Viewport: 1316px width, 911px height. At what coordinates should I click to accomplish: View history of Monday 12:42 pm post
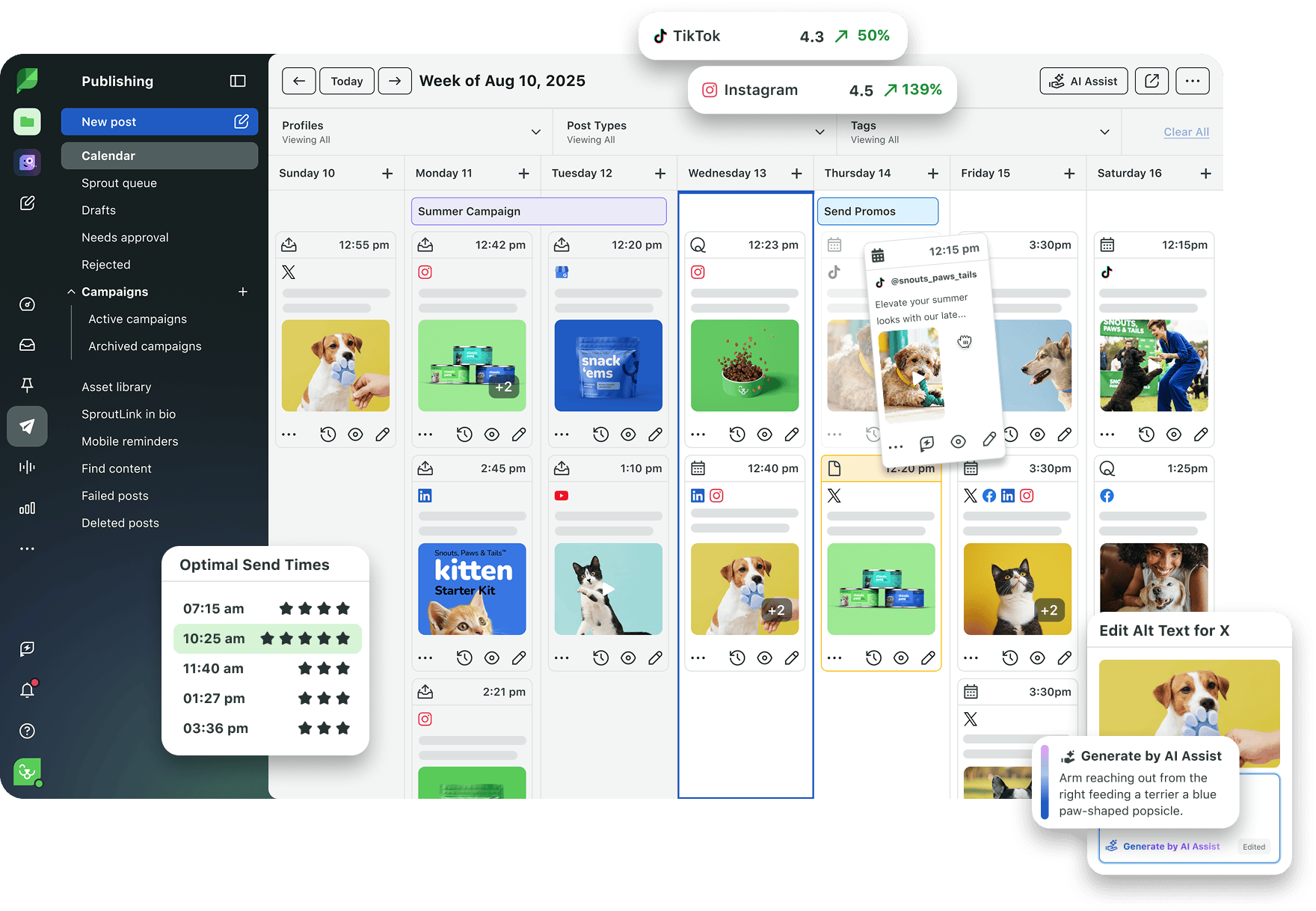(464, 435)
